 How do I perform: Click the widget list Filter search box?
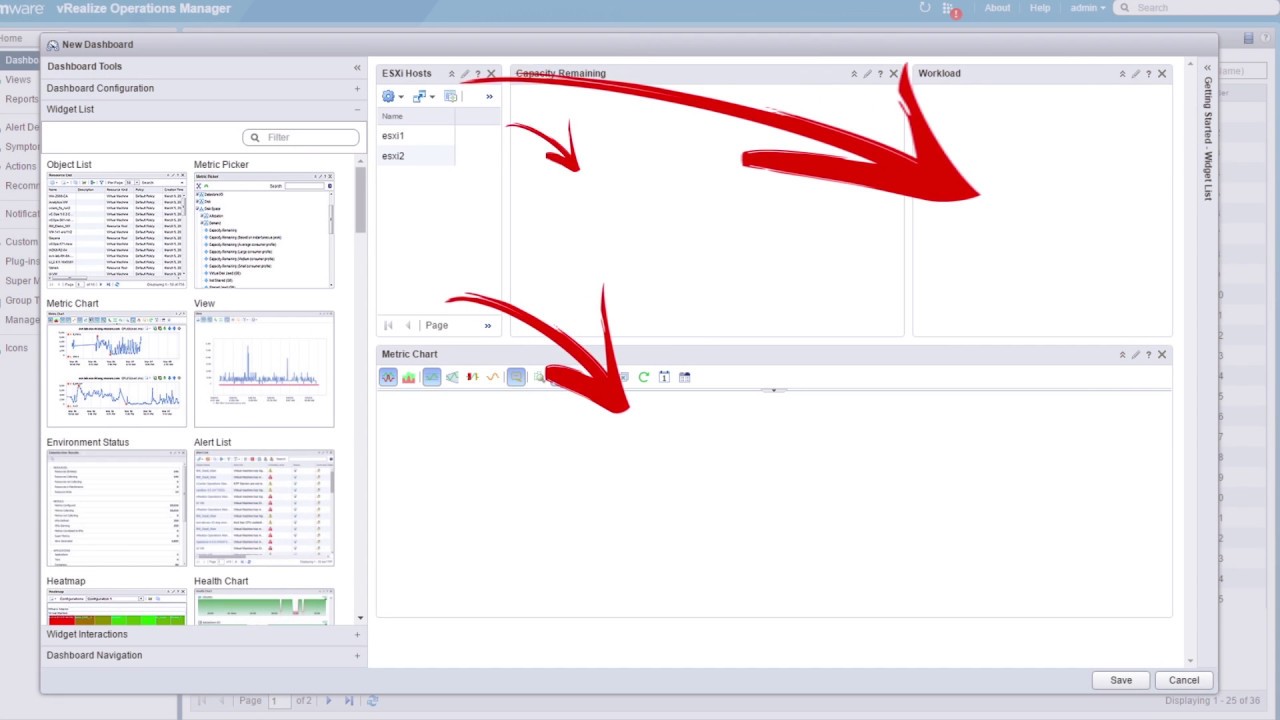[300, 137]
